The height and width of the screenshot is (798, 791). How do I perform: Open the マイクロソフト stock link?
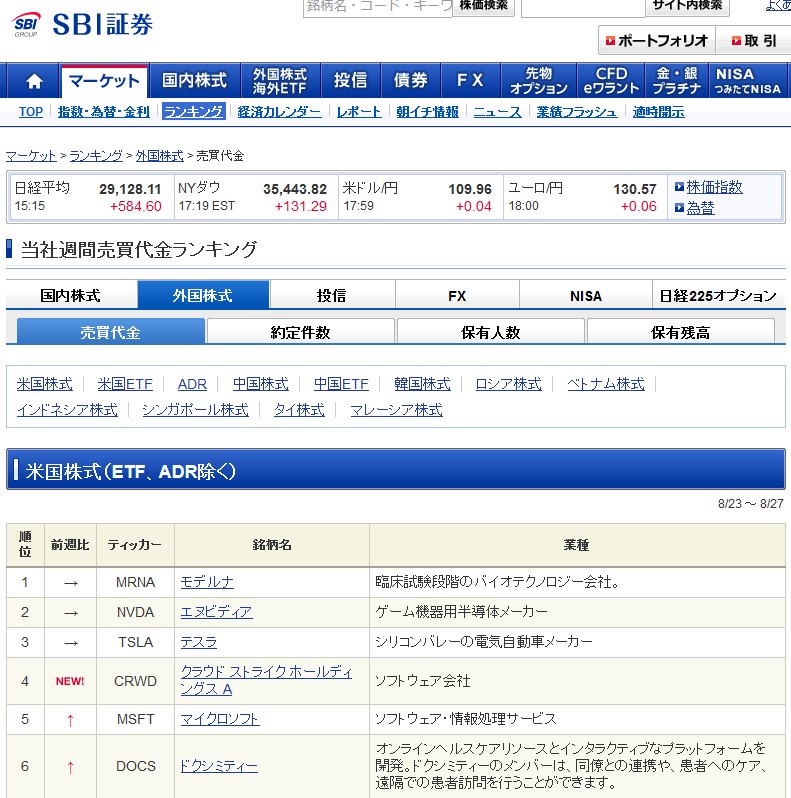(x=220, y=719)
